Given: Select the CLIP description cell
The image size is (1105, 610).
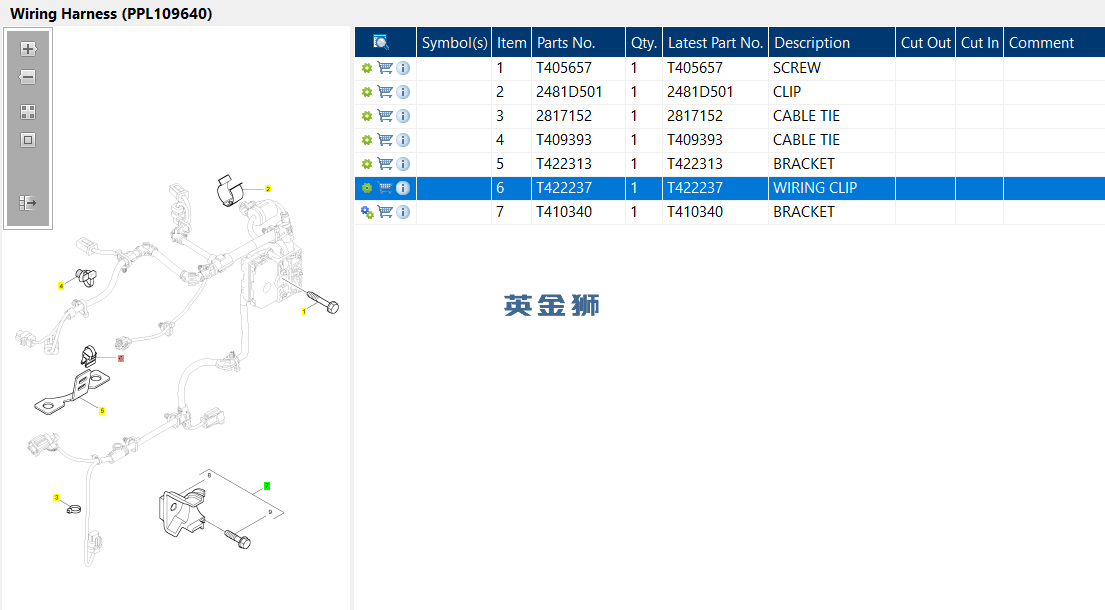Looking at the screenshot, I should click(x=832, y=92).
